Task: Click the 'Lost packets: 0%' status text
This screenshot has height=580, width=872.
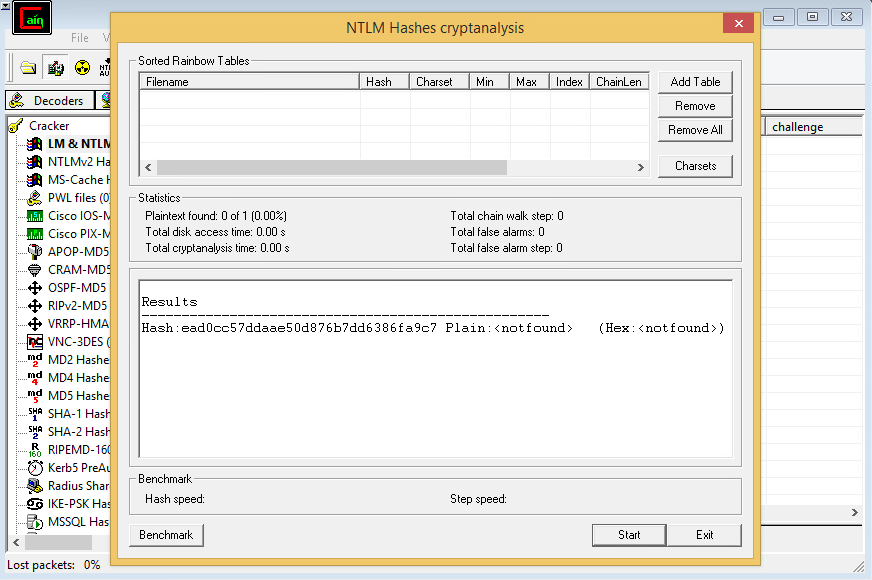Action: coord(53,565)
